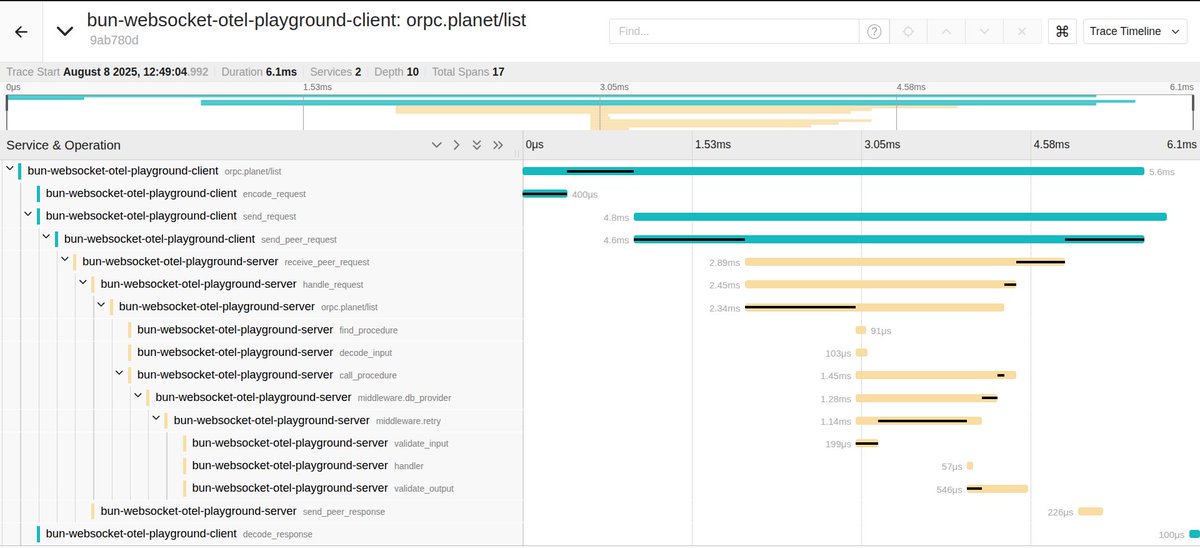This screenshot has width=1200, height=548.
Task: Click the Find search input field
Action: point(734,31)
